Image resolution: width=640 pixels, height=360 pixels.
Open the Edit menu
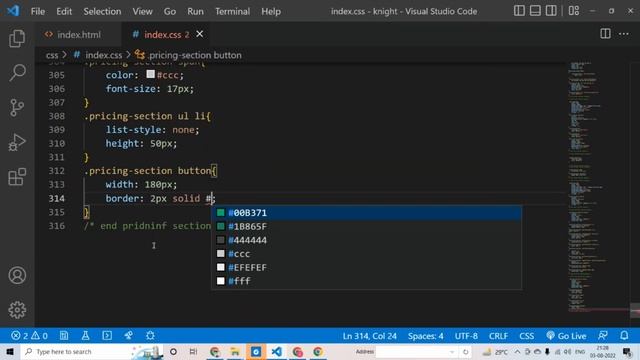click(64, 11)
